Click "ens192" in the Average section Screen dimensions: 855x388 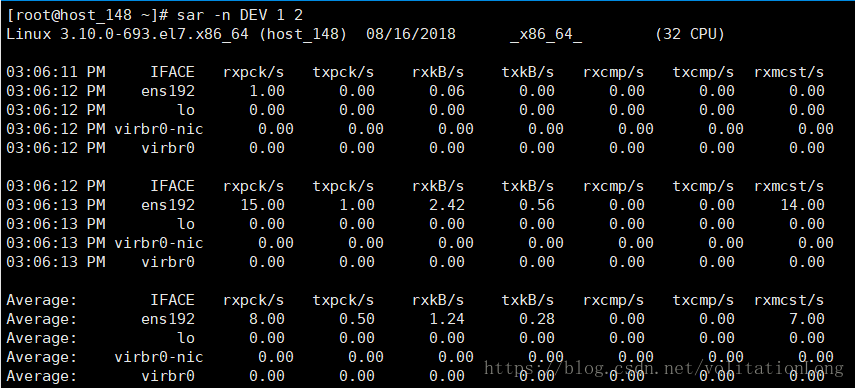click(168, 319)
